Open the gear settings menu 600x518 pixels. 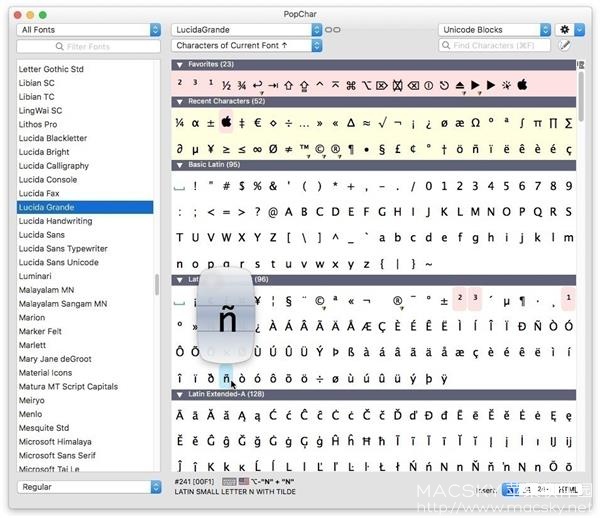564,29
